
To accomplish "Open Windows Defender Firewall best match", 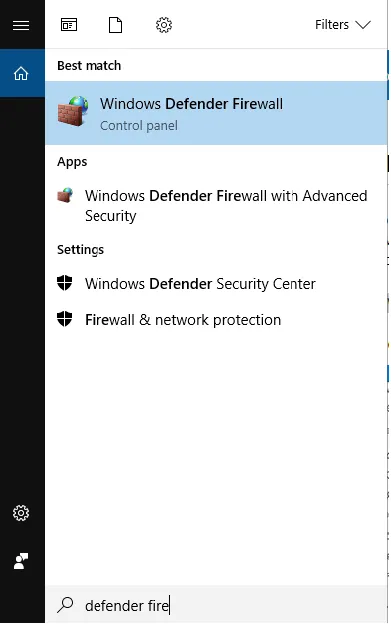I will (x=216, y=113).
